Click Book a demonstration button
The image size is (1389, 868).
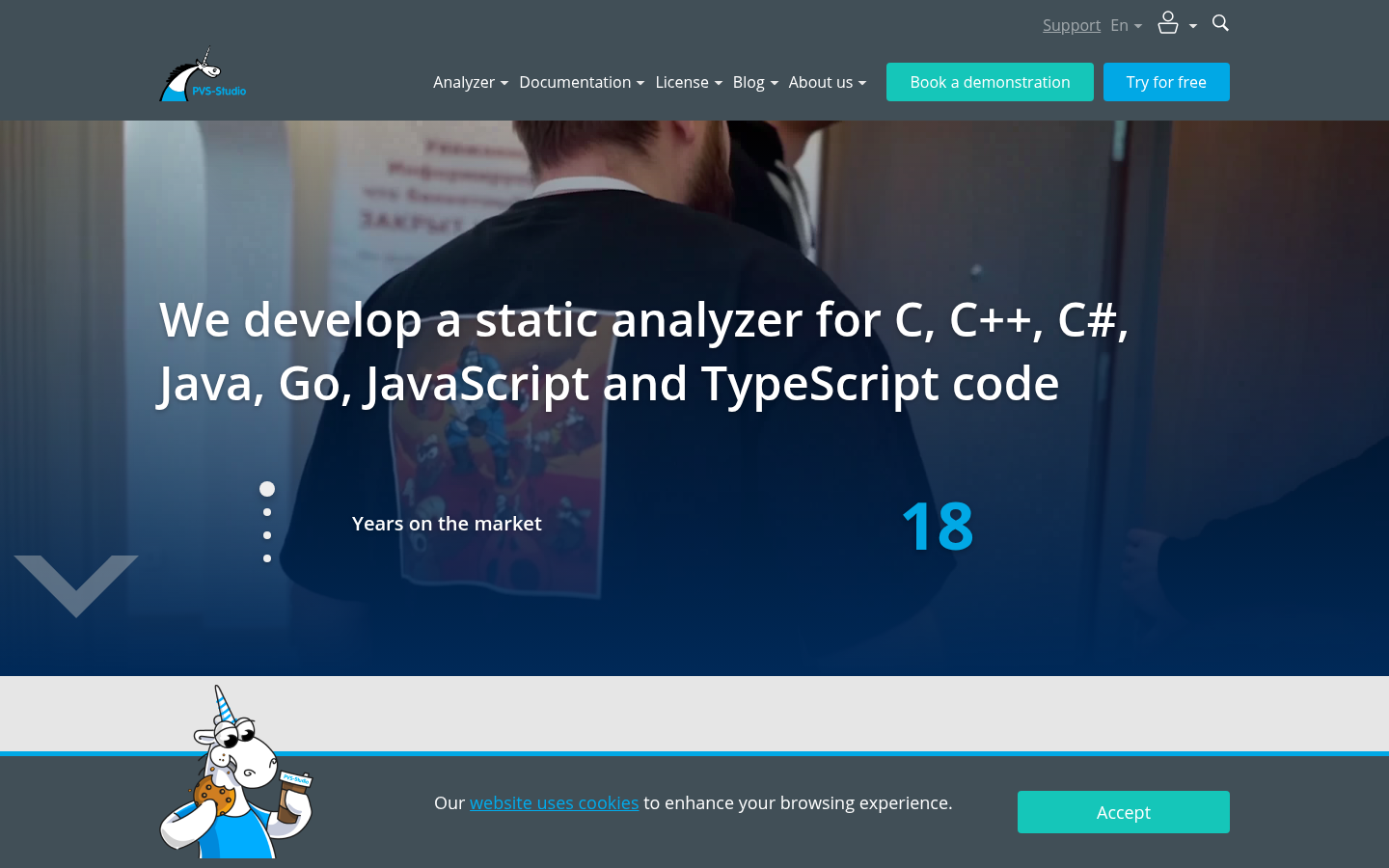pos(990,82)
